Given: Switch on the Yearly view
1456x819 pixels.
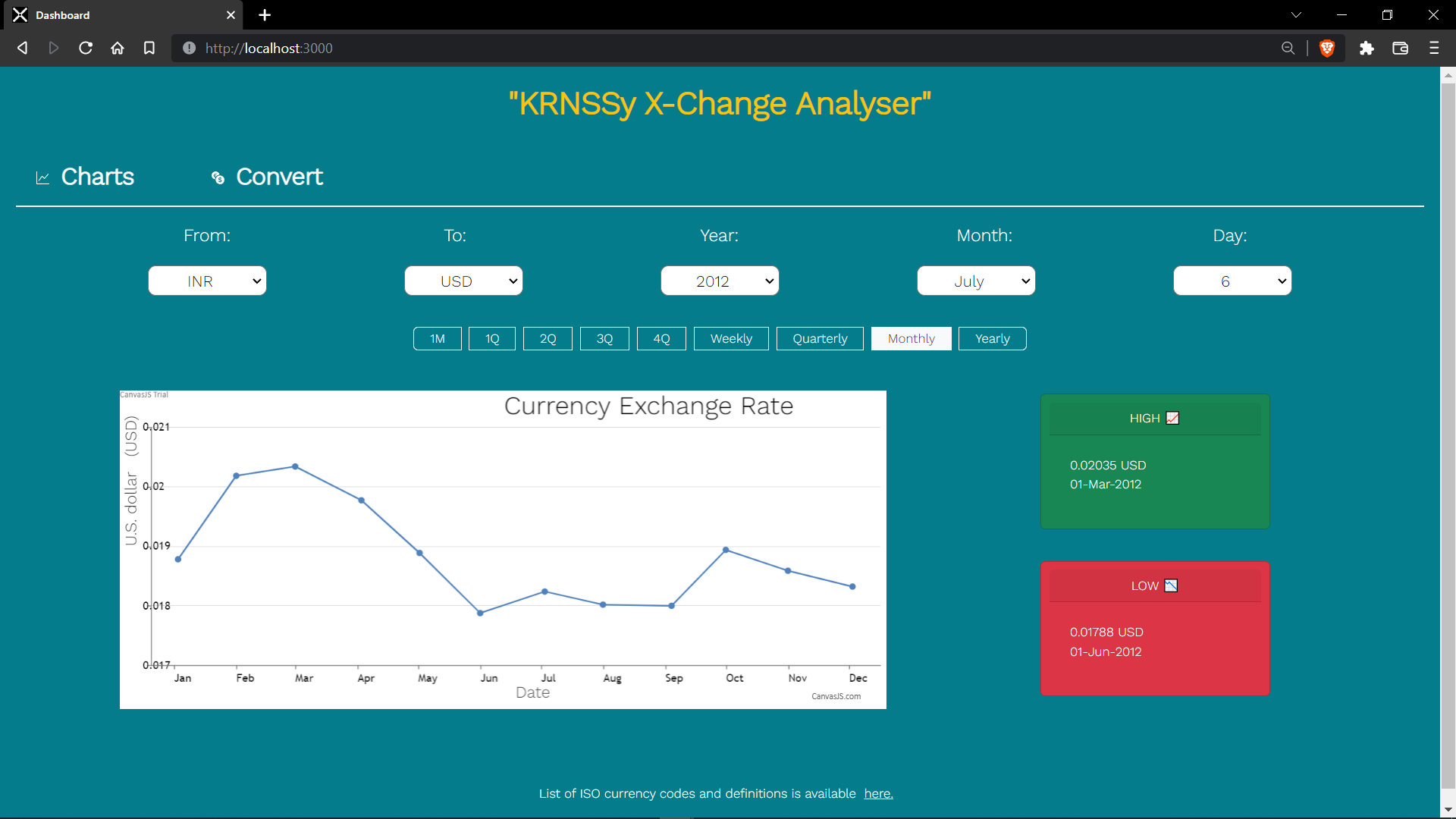Looking at the screenshot, I should [x=992, y=338].
